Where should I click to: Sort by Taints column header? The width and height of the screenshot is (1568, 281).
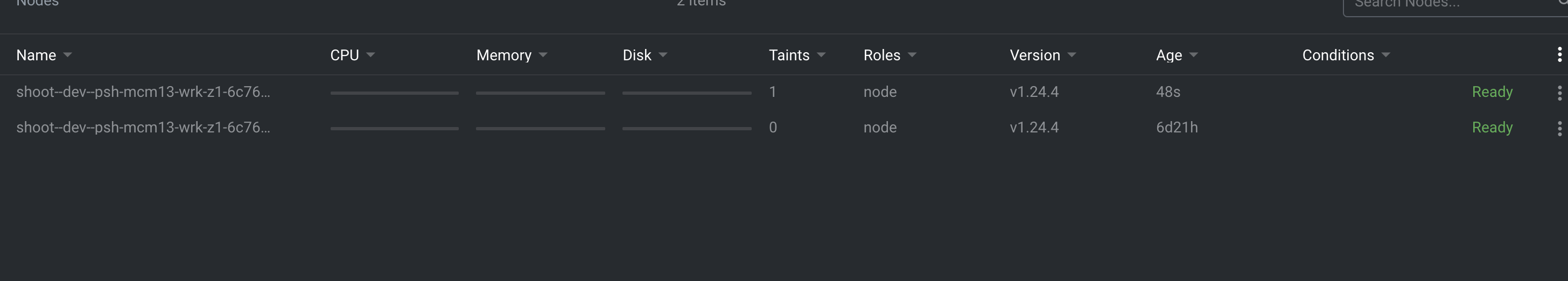[x=789, y=55]
